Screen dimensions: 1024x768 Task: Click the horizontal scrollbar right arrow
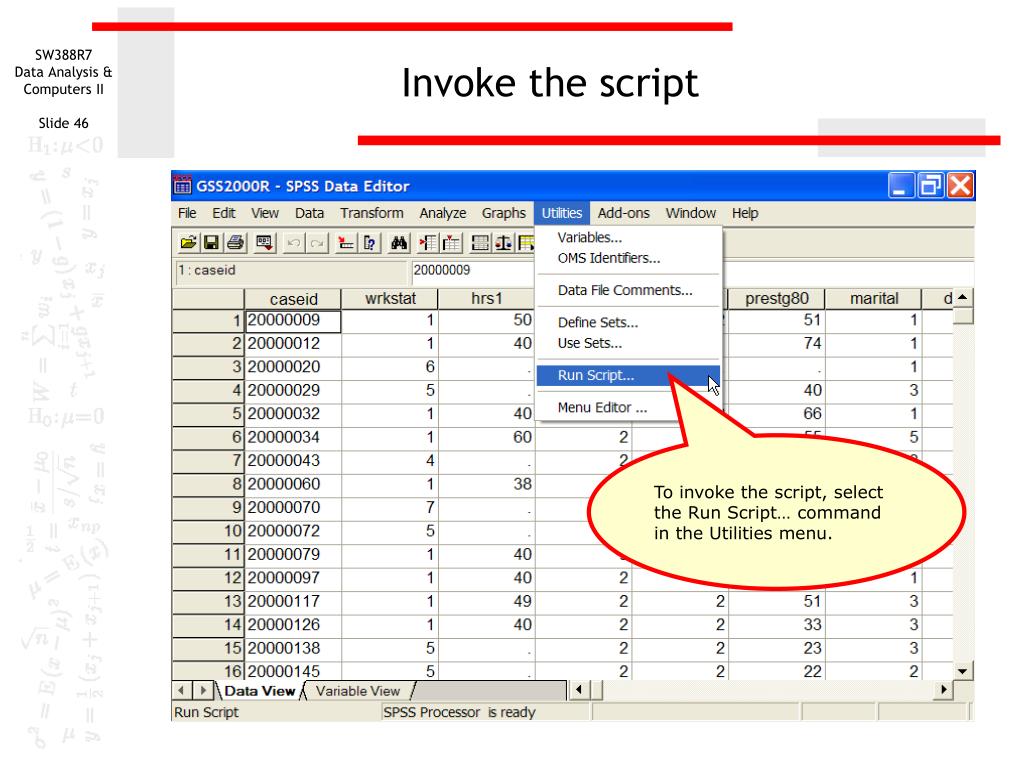point(944,690)
